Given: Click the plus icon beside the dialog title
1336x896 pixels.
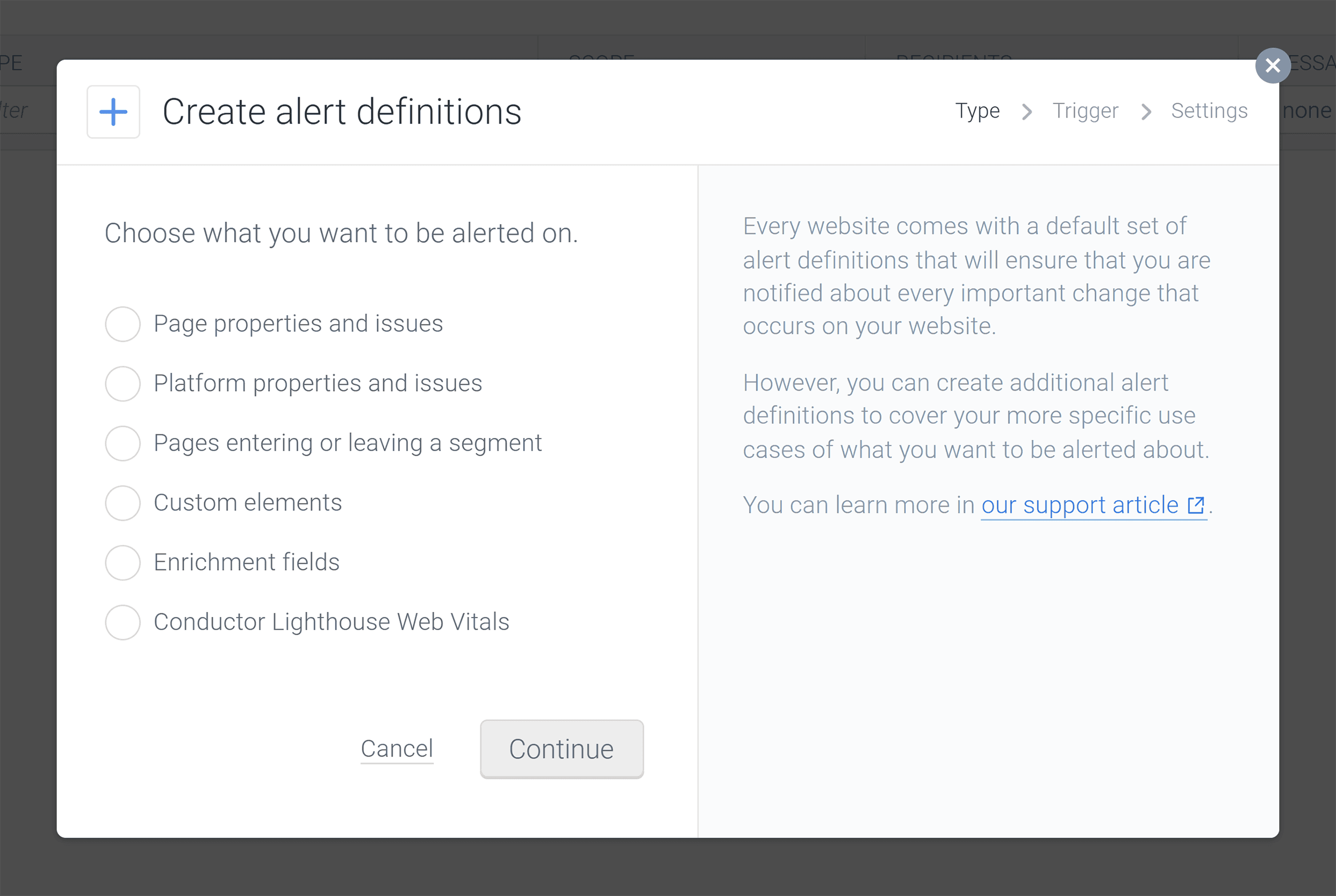Looking at the screenshot, I should click(x=113, y=112).
